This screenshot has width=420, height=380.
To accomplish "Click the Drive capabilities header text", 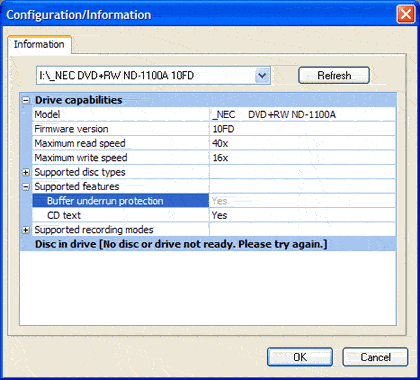I will (x=79, y=100).
